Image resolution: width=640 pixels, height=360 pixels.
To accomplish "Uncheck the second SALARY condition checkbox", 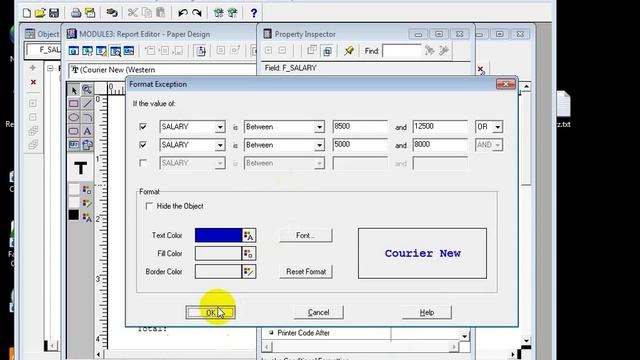I will 143,144.
